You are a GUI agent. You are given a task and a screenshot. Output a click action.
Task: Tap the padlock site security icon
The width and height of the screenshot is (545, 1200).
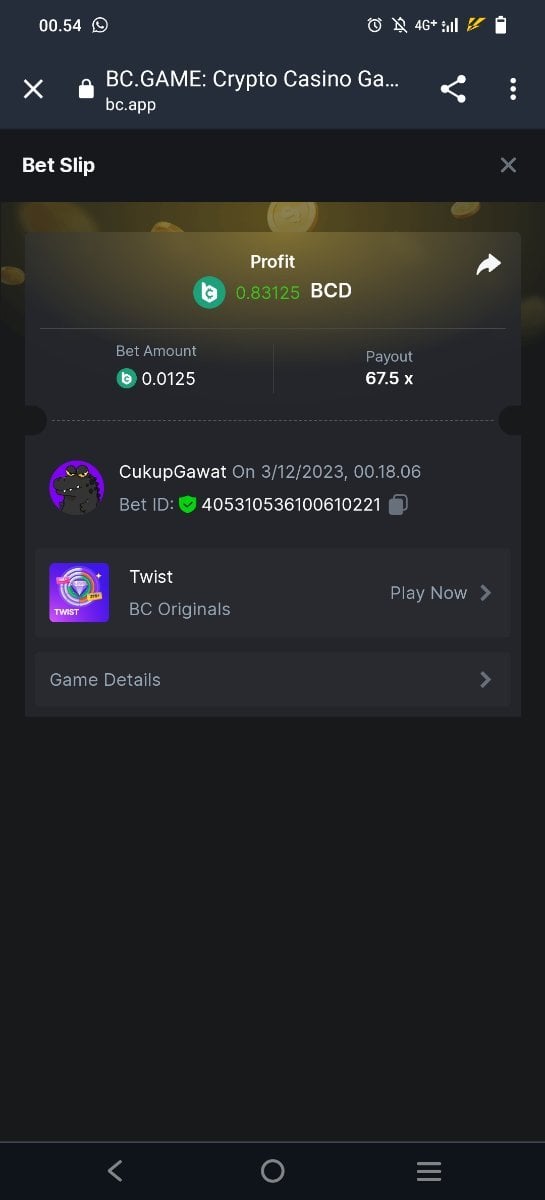click(x=86, y=90)
